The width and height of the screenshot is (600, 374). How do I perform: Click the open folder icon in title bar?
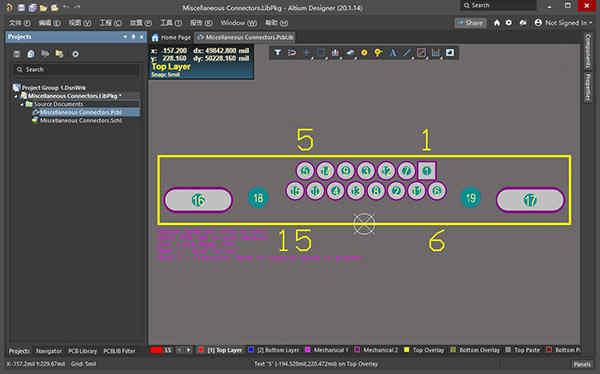(x=43, y=7)
